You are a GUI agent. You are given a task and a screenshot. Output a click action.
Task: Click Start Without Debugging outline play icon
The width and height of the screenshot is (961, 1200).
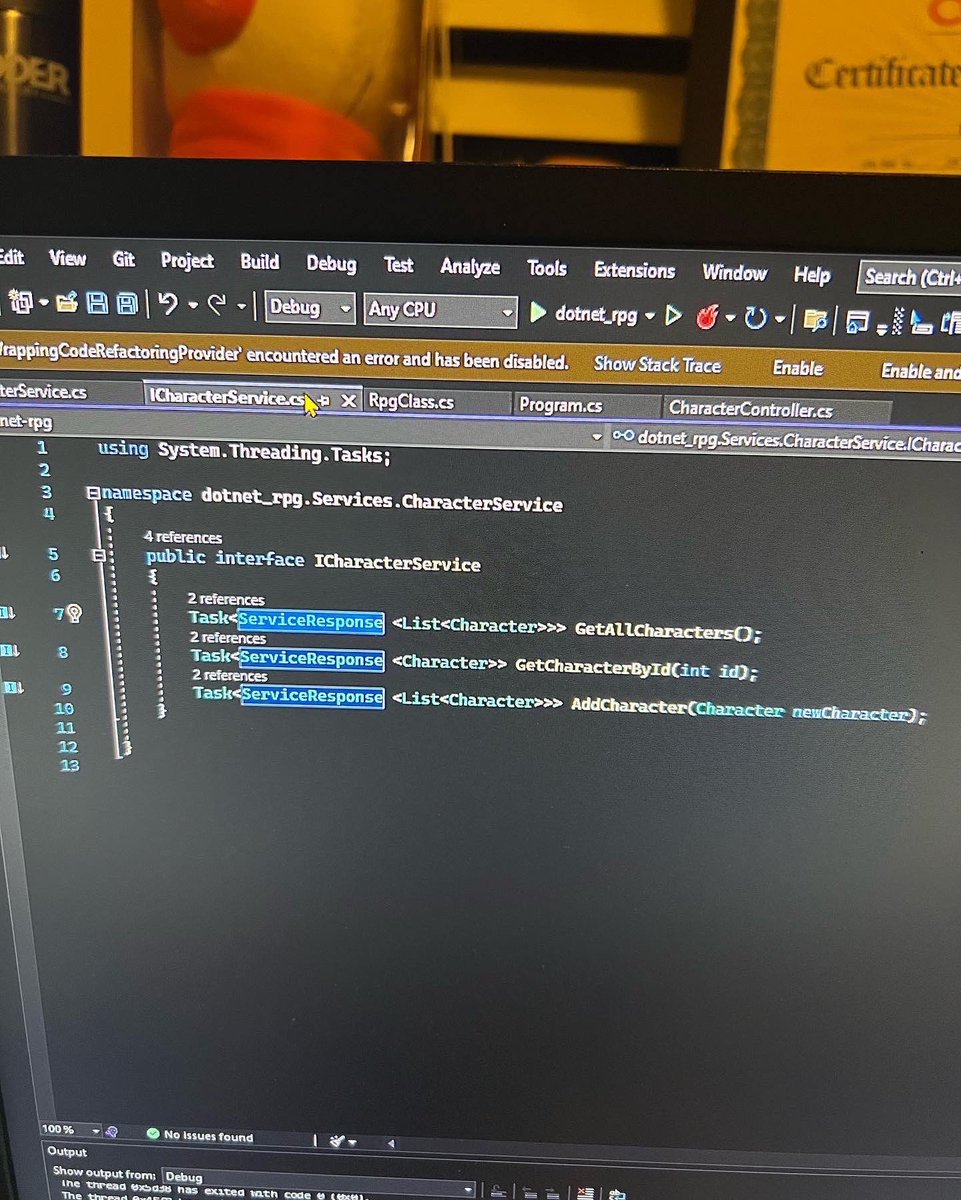click(x=674, y=316)
